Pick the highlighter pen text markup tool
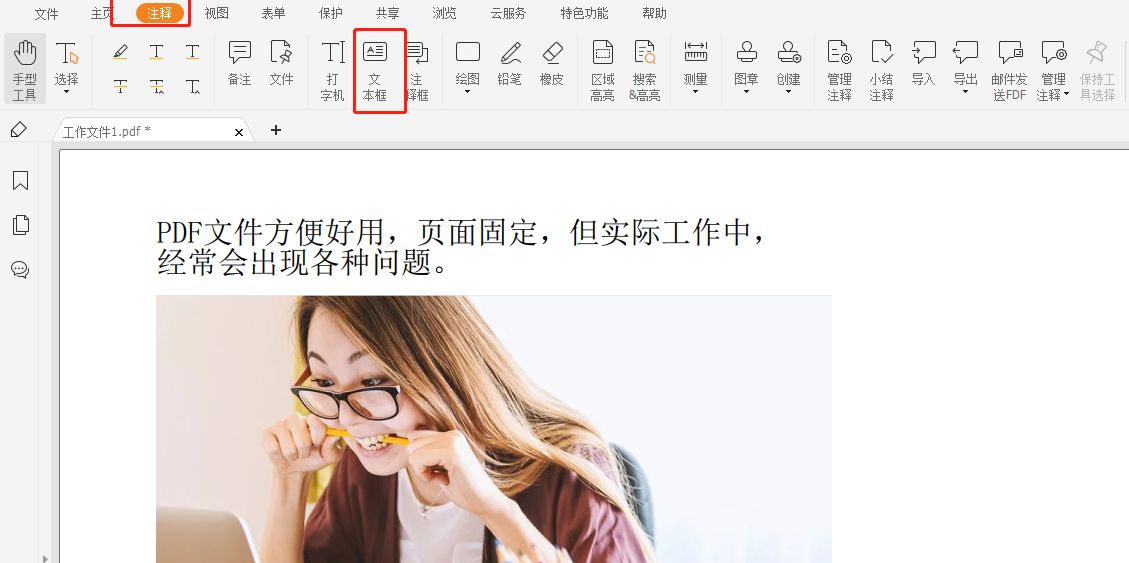The image size is (1129, 563). [x=120, y=52]
